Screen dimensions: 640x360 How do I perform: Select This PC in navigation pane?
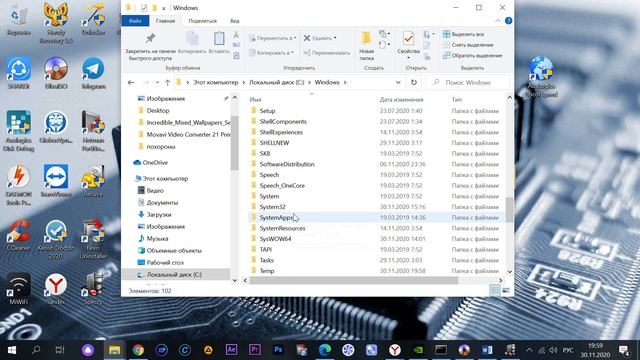[165, 178]
